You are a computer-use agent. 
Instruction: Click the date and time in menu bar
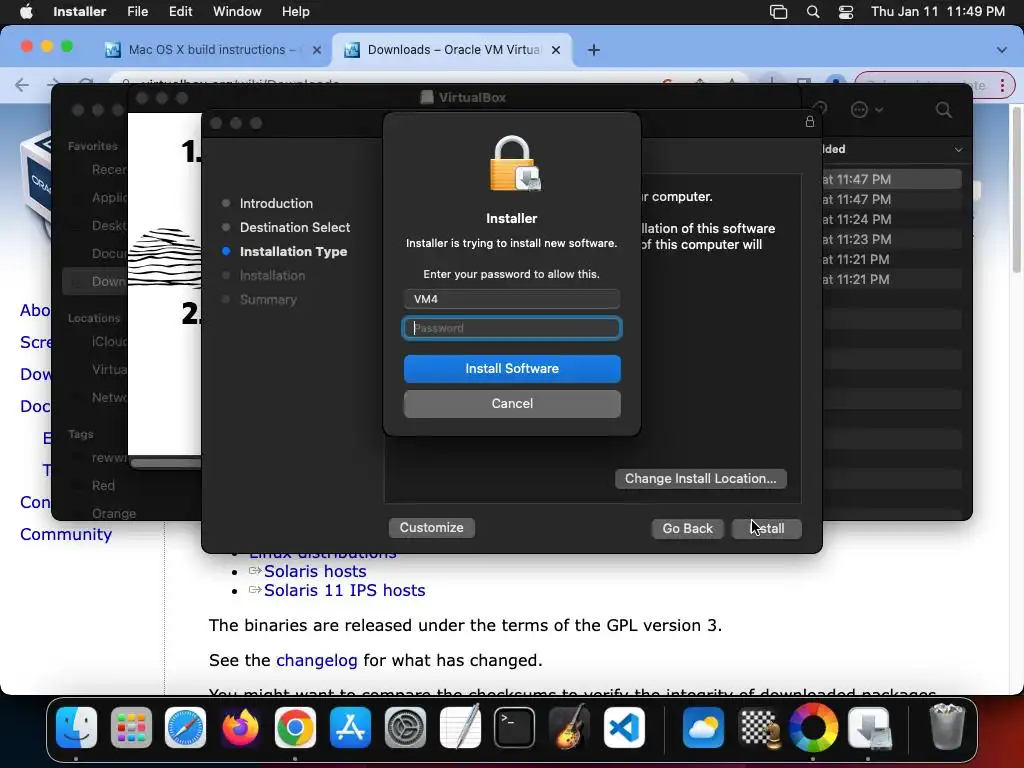click(x=938, y=12)
